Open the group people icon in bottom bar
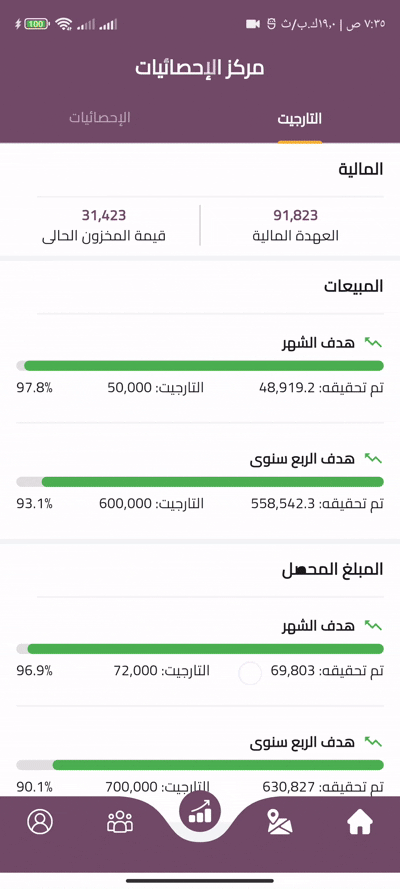Image resolution: width=400 pixels, height=889 pixels. coord(120,822)
